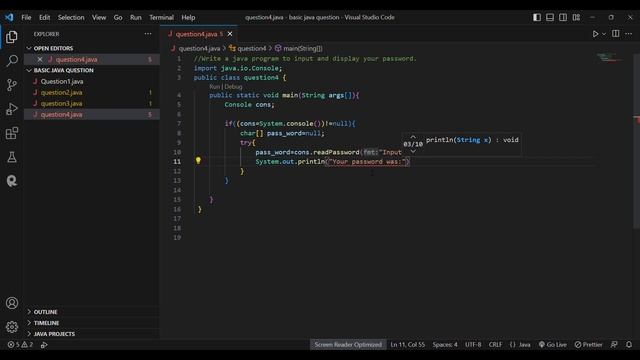
Task: Click the feedback icon in status bar
Action: pos(614,345)
